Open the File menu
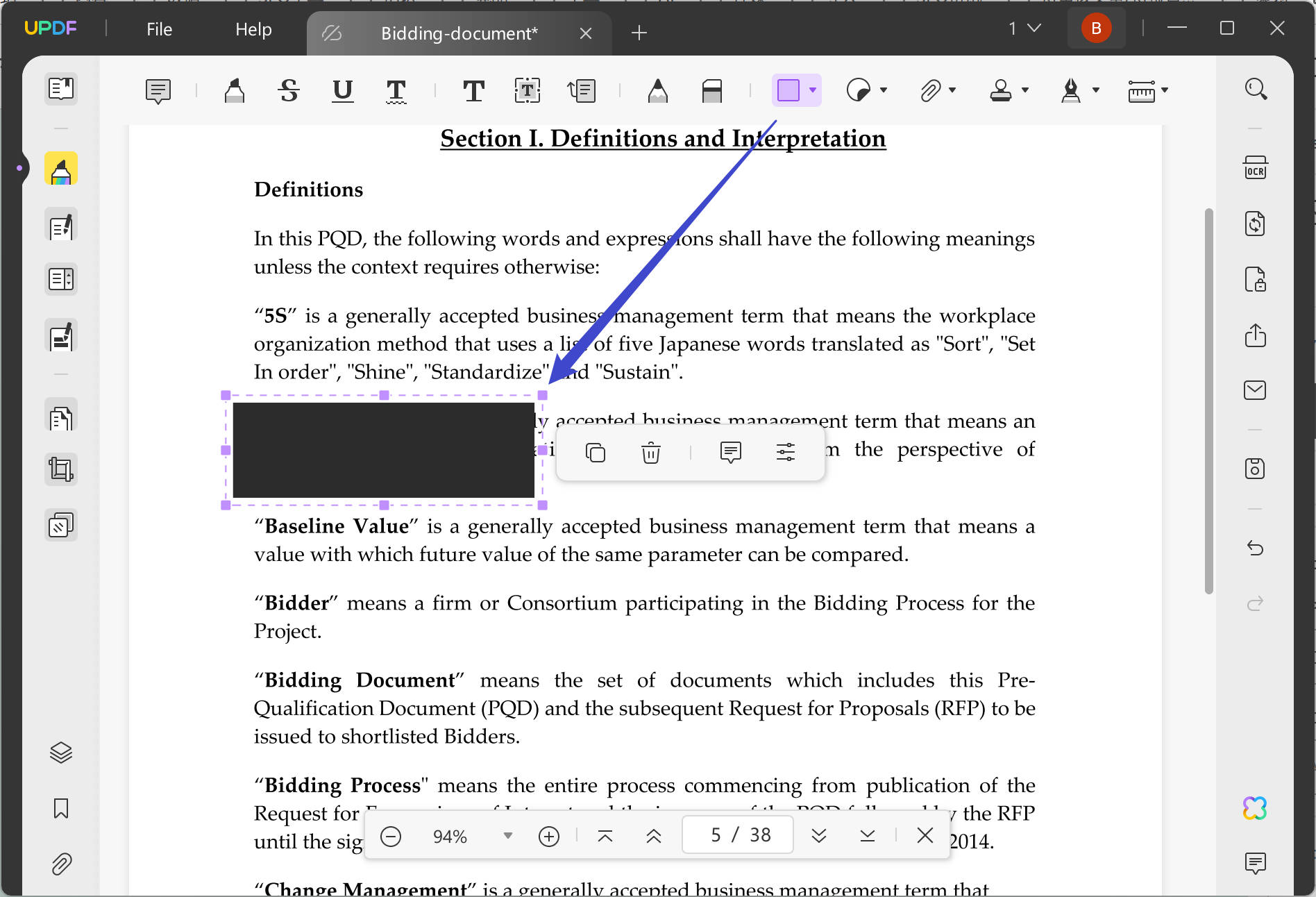Screen dimensions: 1316x897 click(158, 29)
